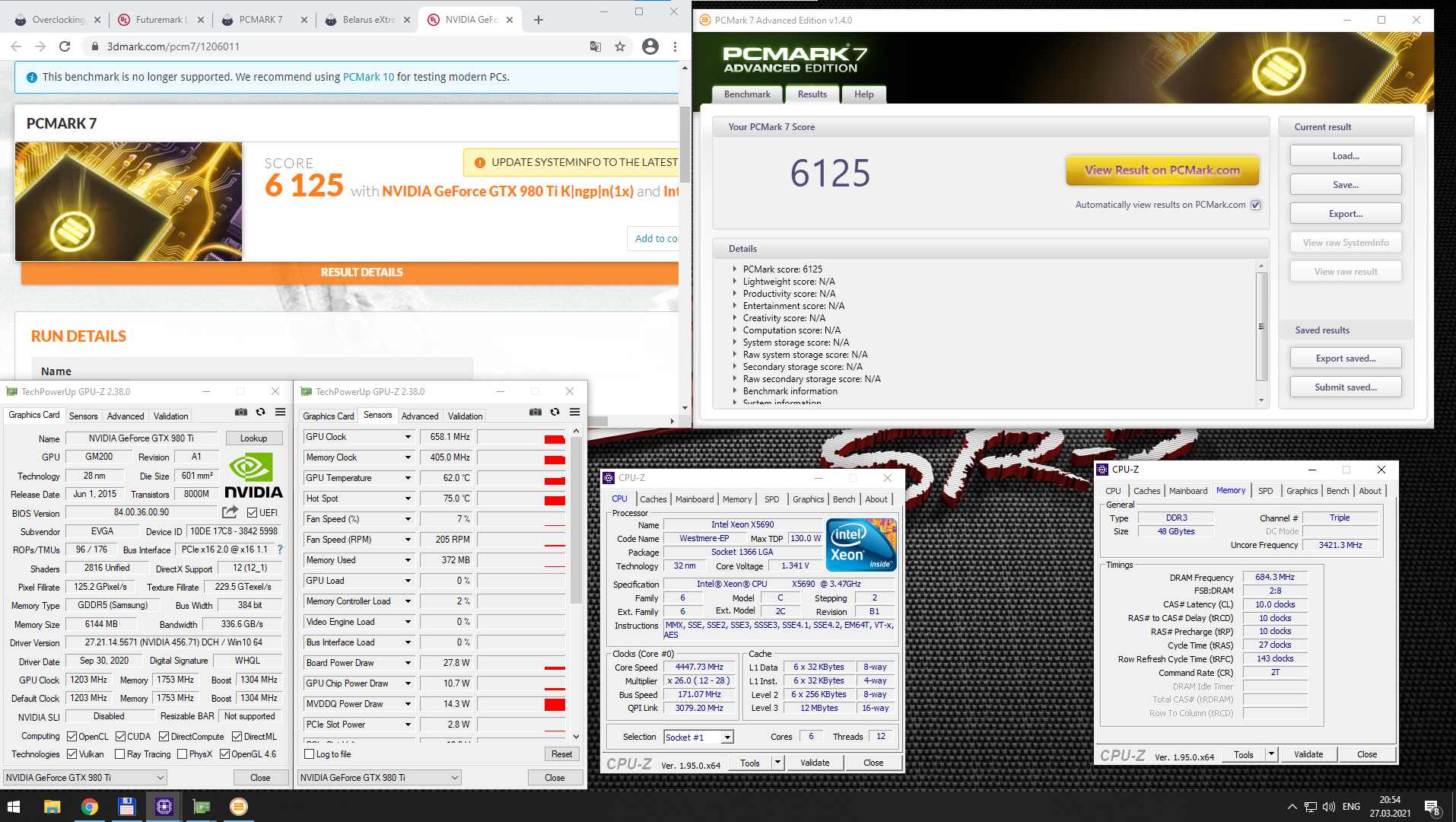Switch to Benchmark tab in PCMark 7
Screen dimensions: 1456x822
747,94
